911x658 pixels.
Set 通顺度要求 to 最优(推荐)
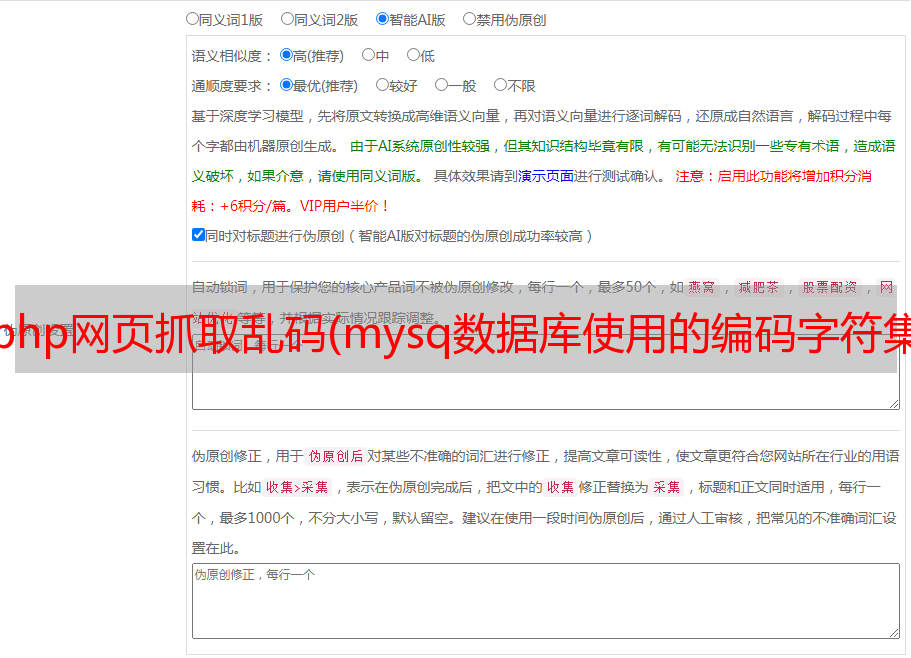coord(286,85)
